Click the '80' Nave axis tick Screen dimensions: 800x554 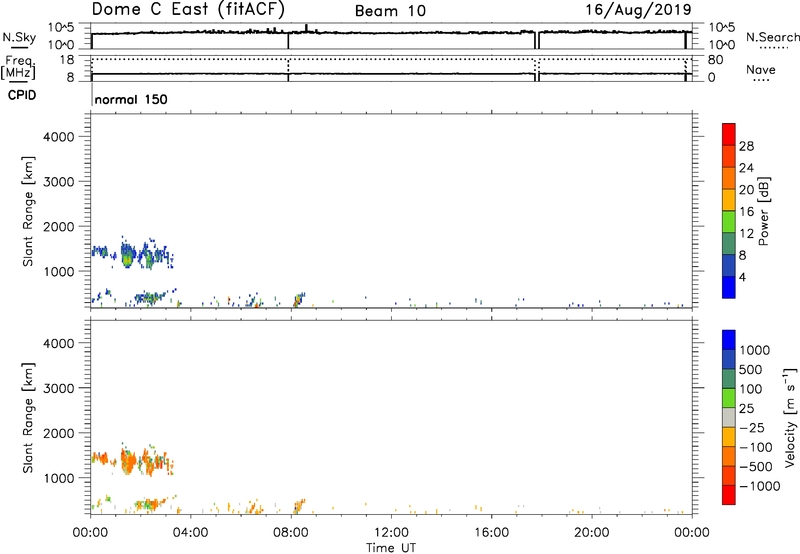coord(716,60)
